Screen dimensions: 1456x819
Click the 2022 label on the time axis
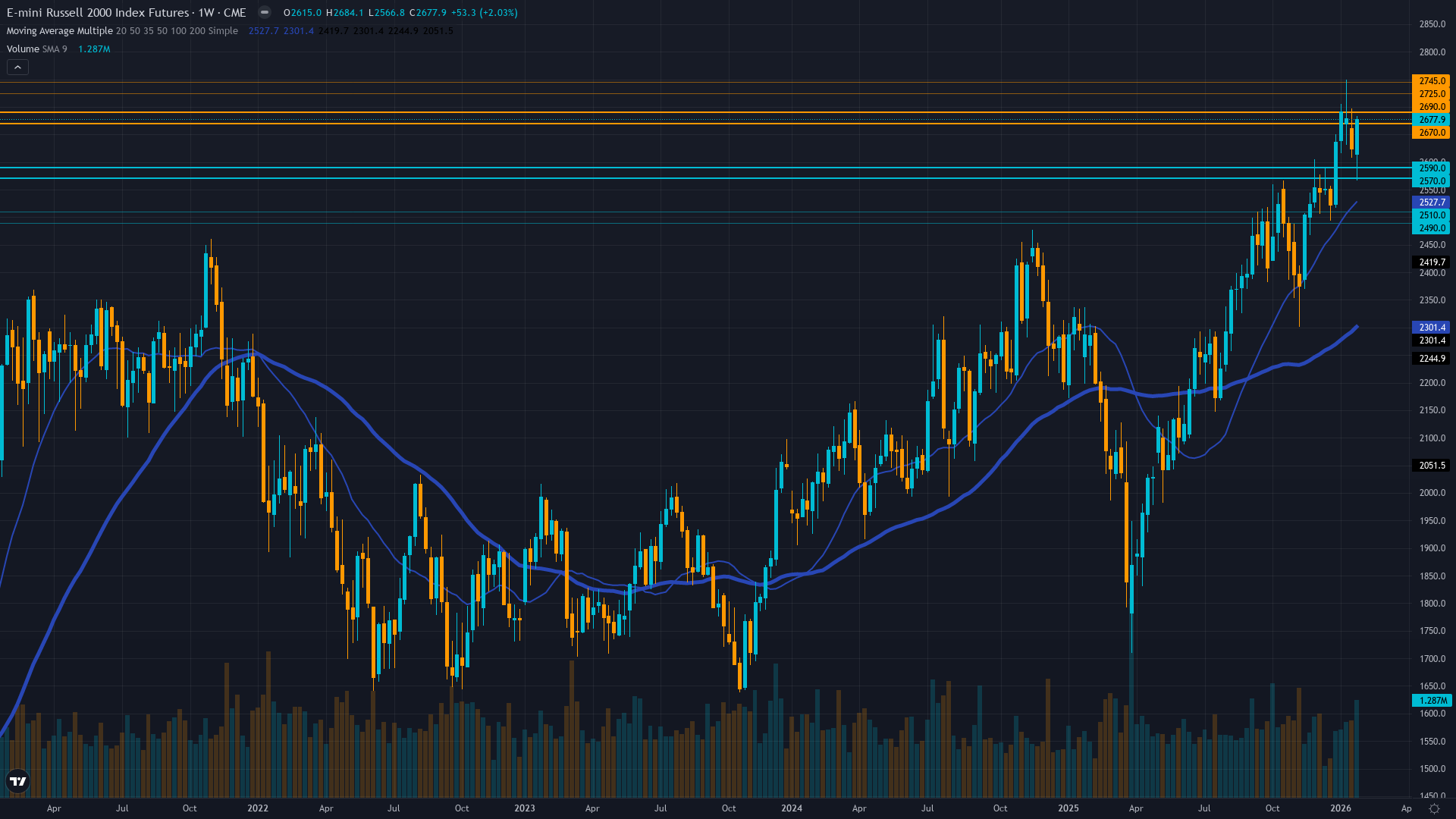(258, 808)
